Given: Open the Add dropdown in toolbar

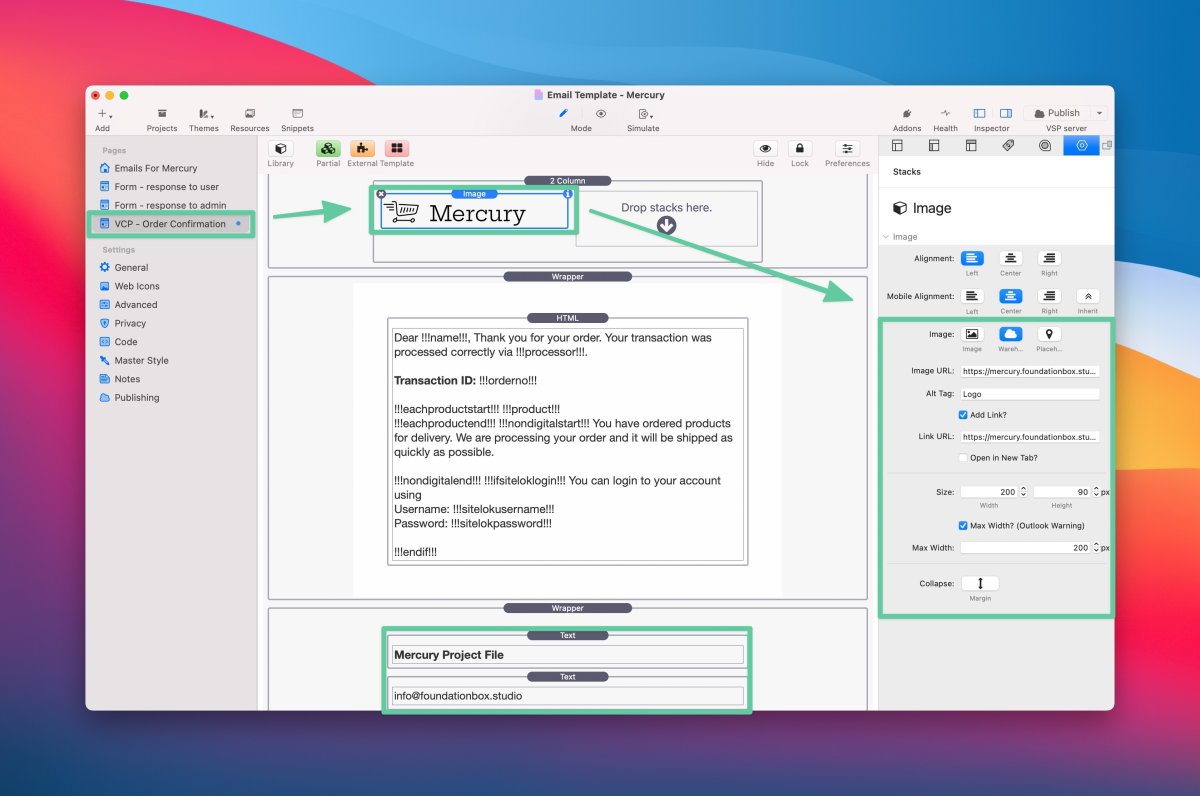Looking at the screenshot, I should (103, 114).
